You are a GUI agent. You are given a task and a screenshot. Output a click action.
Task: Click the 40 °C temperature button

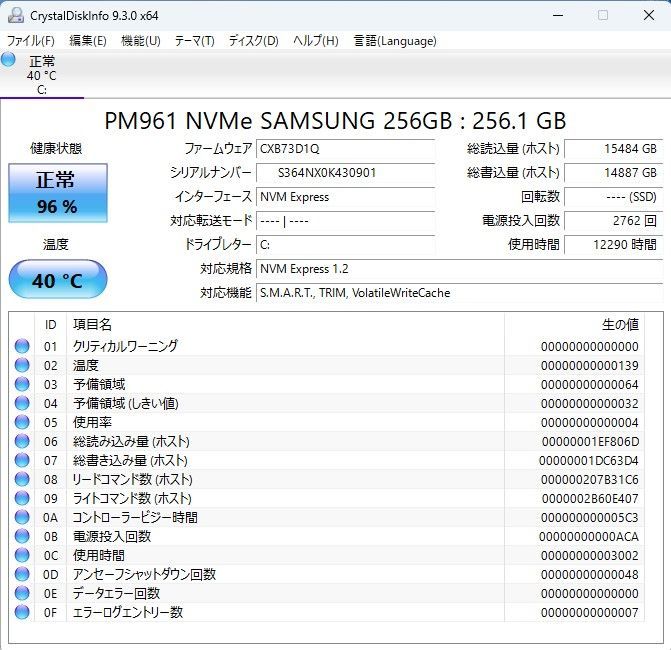tap(58, 280)
